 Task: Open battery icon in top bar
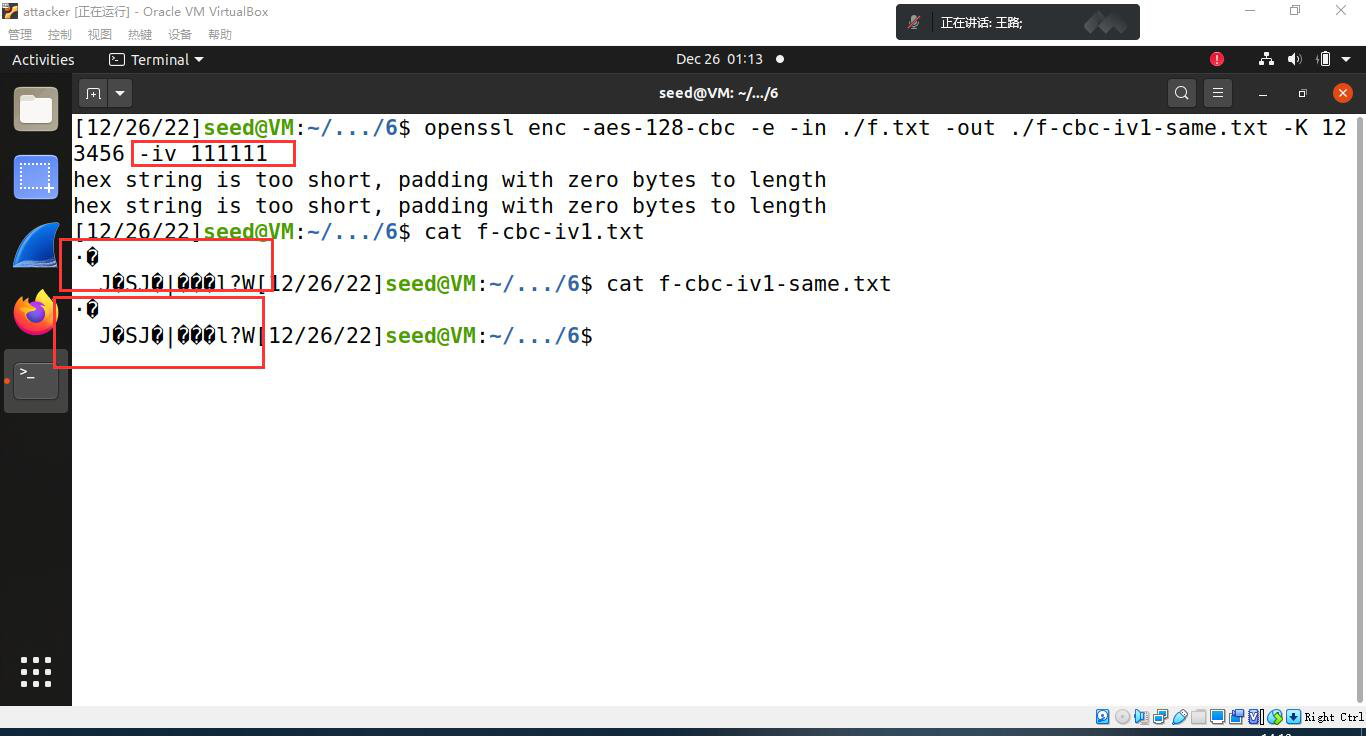pos(1323,60)
